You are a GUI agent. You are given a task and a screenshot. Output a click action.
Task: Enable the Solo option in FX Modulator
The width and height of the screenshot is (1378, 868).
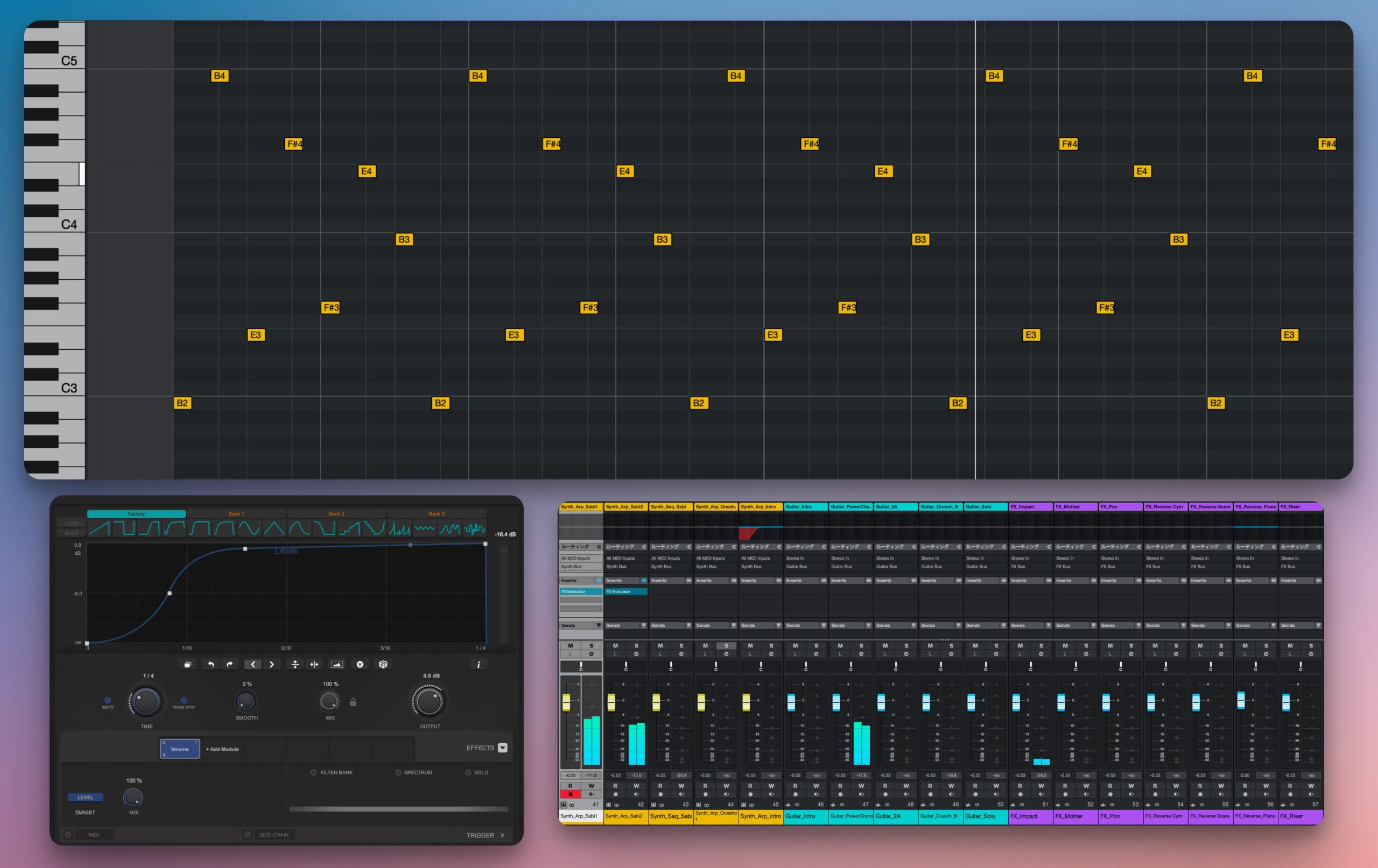click(x=468, y=772)
